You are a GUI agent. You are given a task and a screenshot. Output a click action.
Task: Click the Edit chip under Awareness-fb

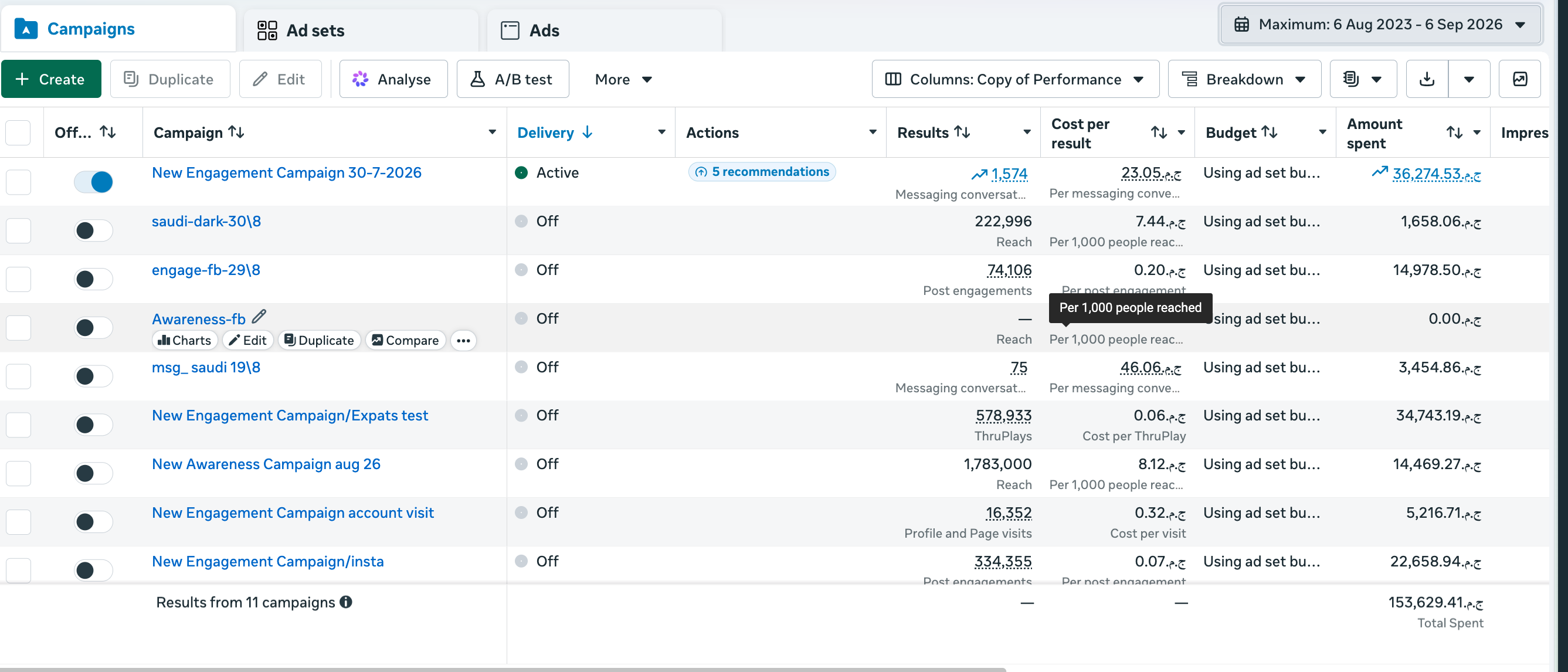pos(247,340)
